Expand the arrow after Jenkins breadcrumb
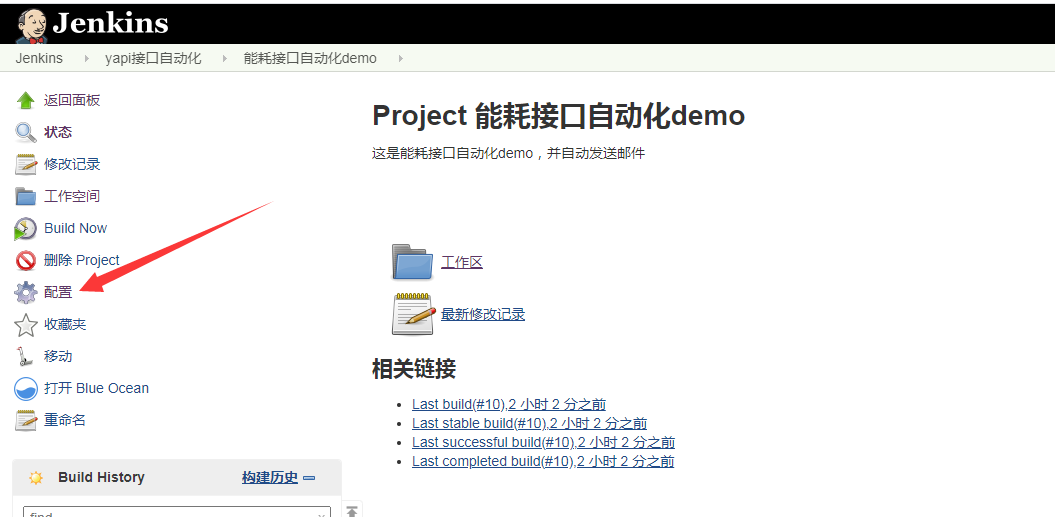The width and height of the screenshot is (1055, 517). click(86, 59)
